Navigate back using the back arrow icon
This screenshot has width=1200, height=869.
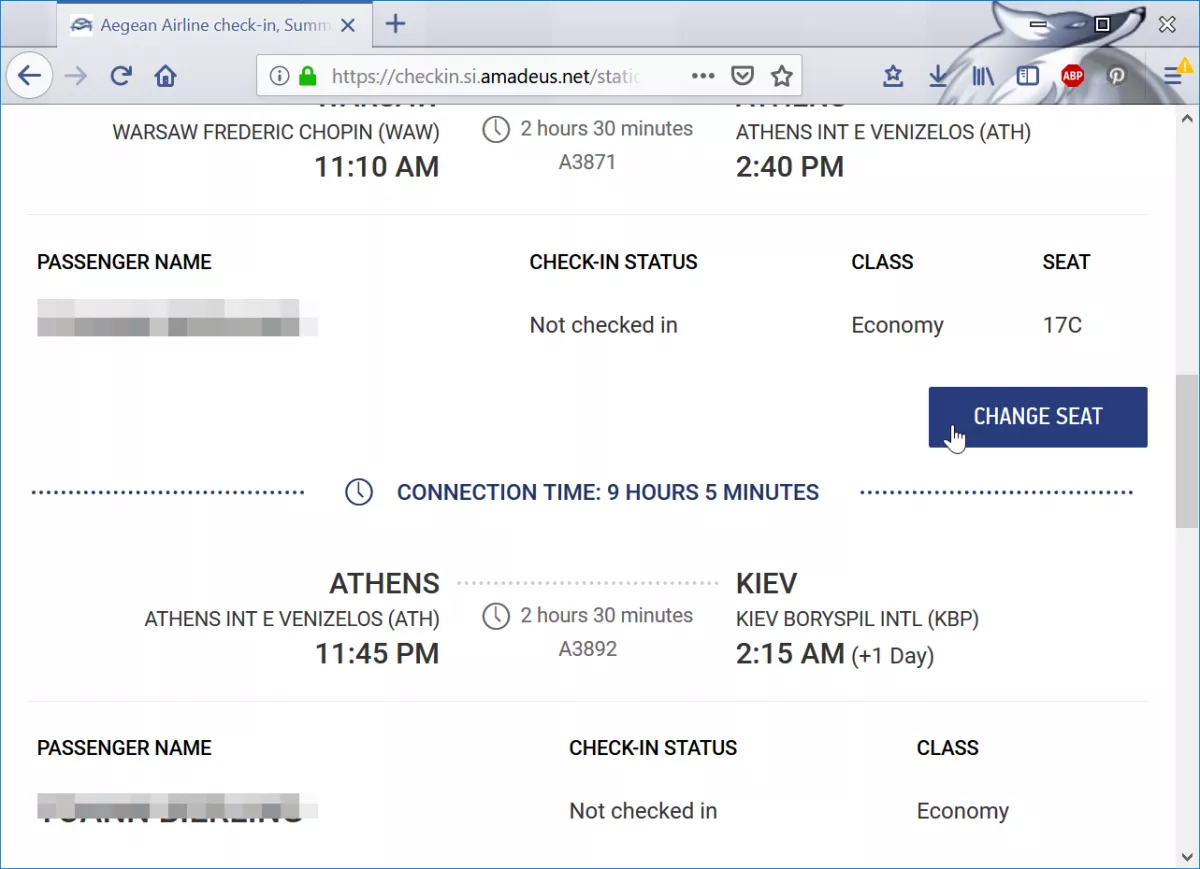[29, 75]
